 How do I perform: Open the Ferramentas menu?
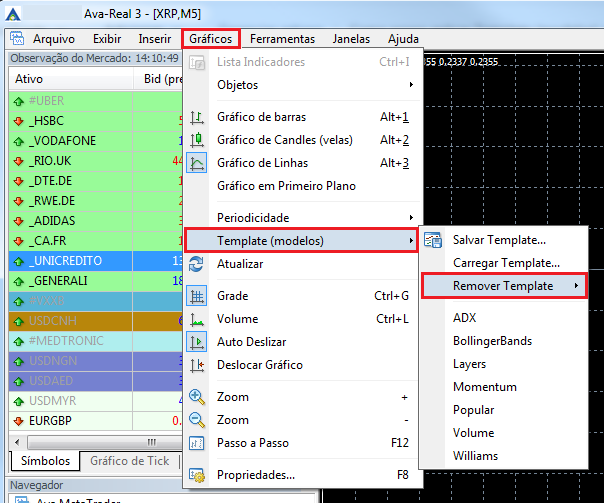click(x=282, y=39)
